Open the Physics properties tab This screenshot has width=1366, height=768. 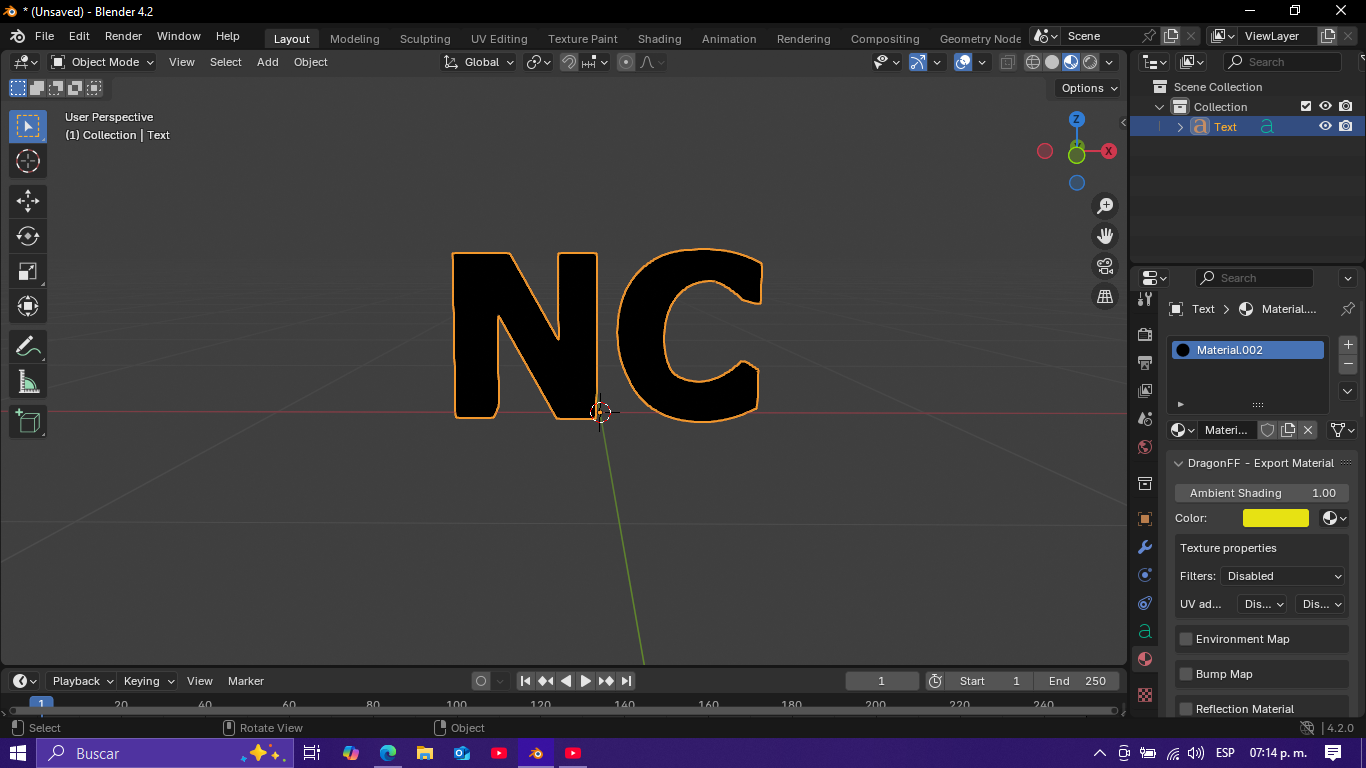[x=1145, y=575]
